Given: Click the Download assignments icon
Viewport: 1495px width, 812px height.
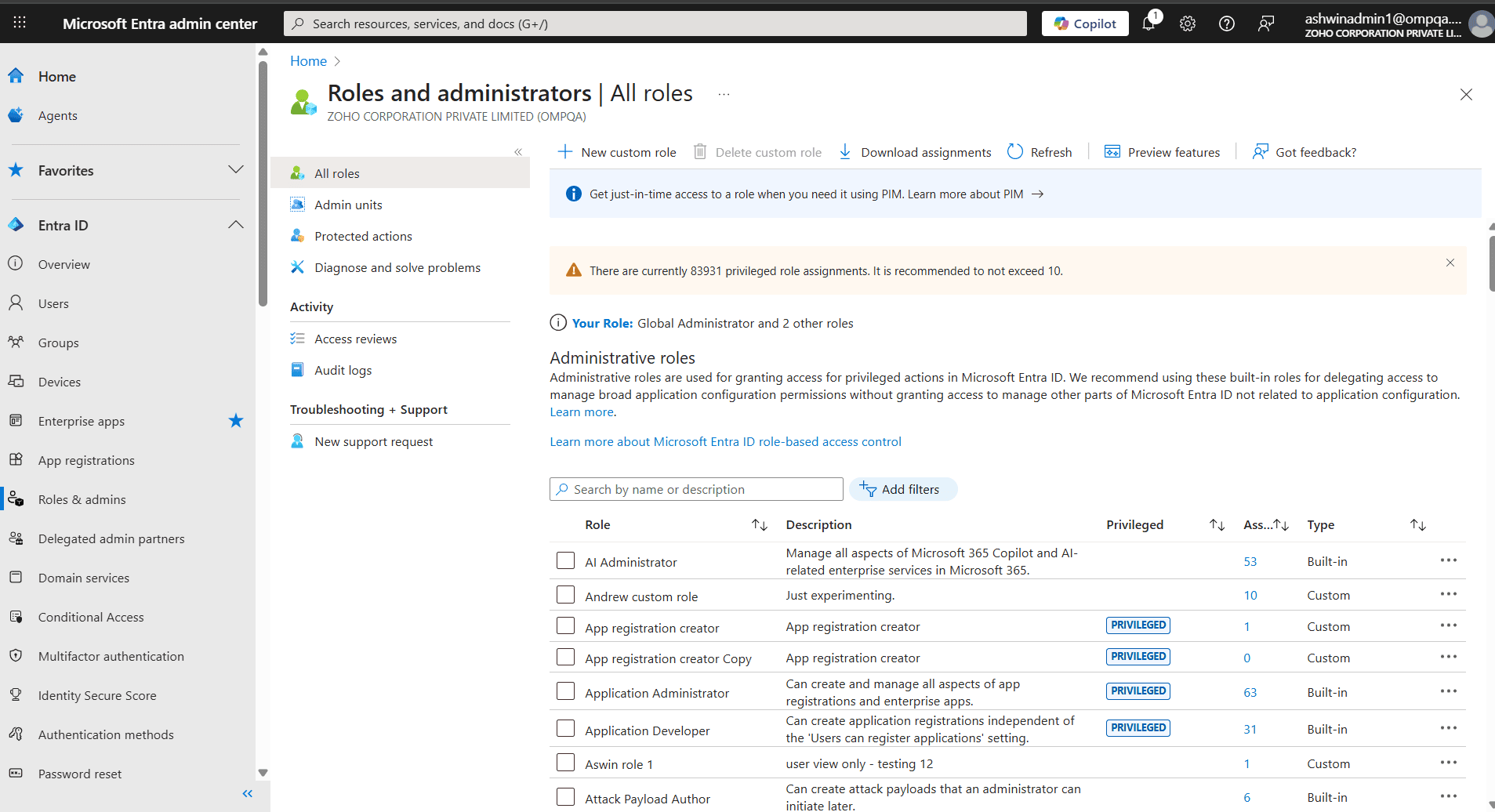Looking at the screenshot, I should (844, 151).
